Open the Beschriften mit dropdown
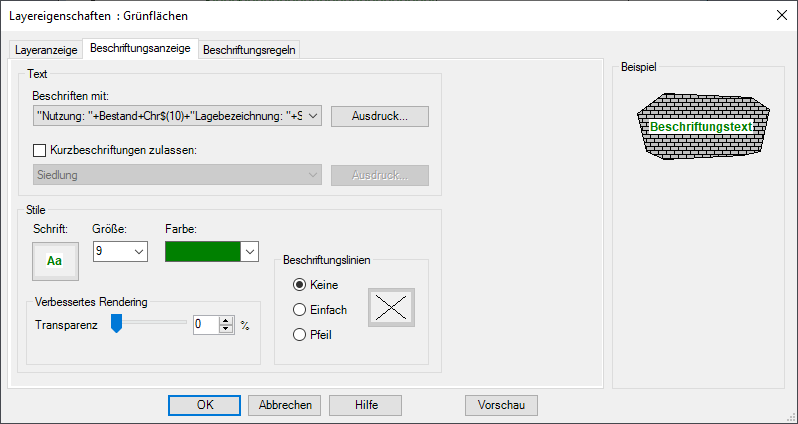Image resolution: width=798 pixels, height=424 pixels. pyautogui.click(x=177, y=116)
